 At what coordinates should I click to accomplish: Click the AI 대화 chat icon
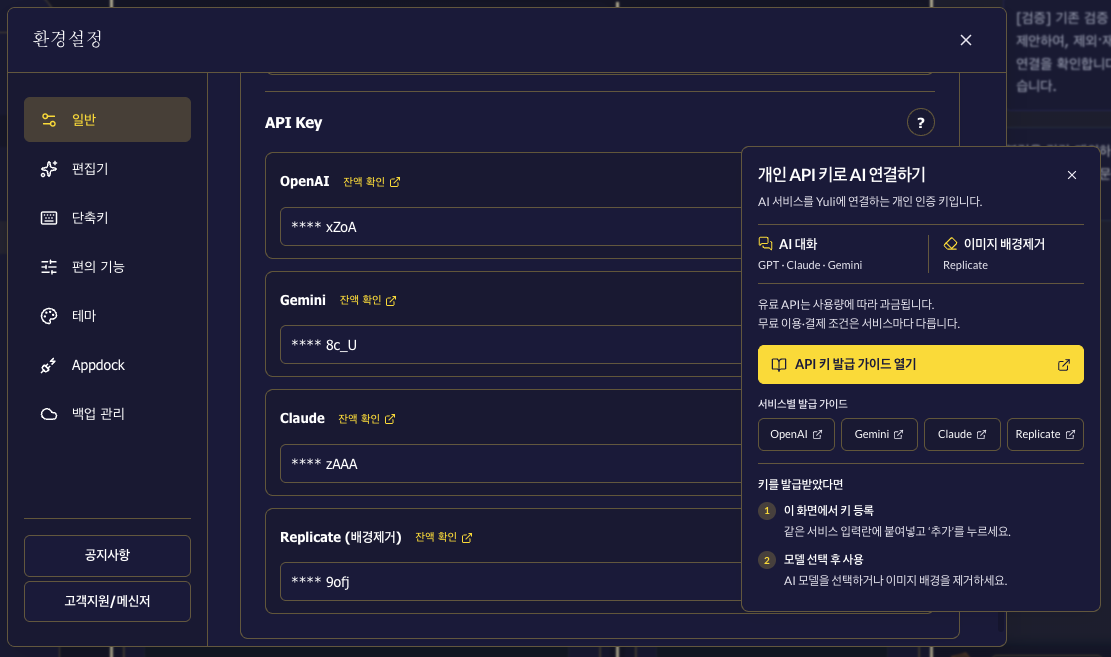click(765, 244)
